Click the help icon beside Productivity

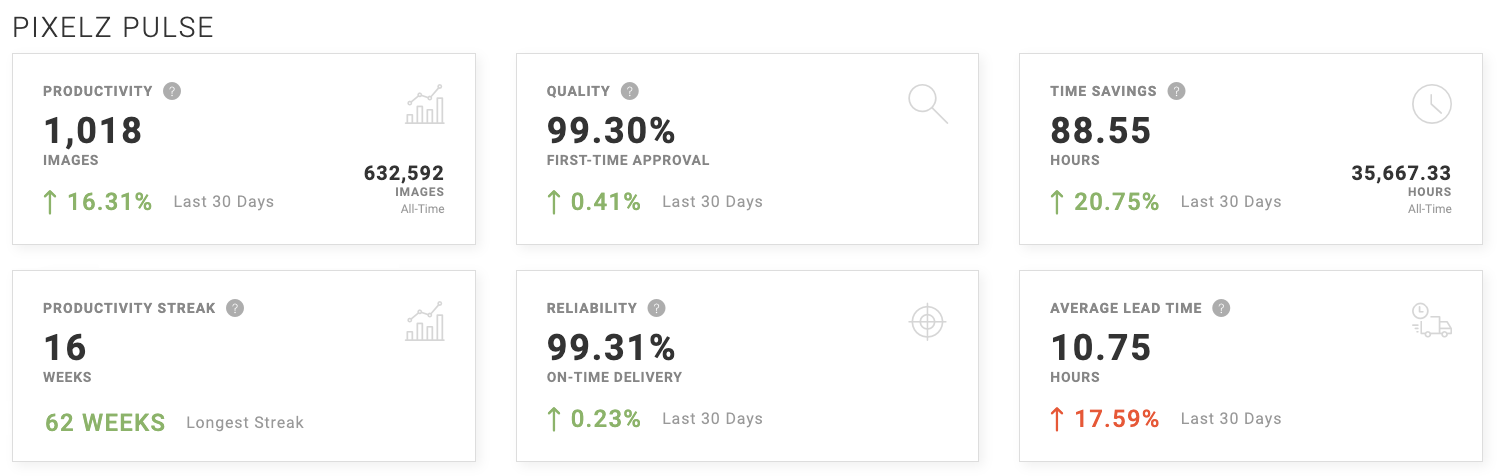172,91
